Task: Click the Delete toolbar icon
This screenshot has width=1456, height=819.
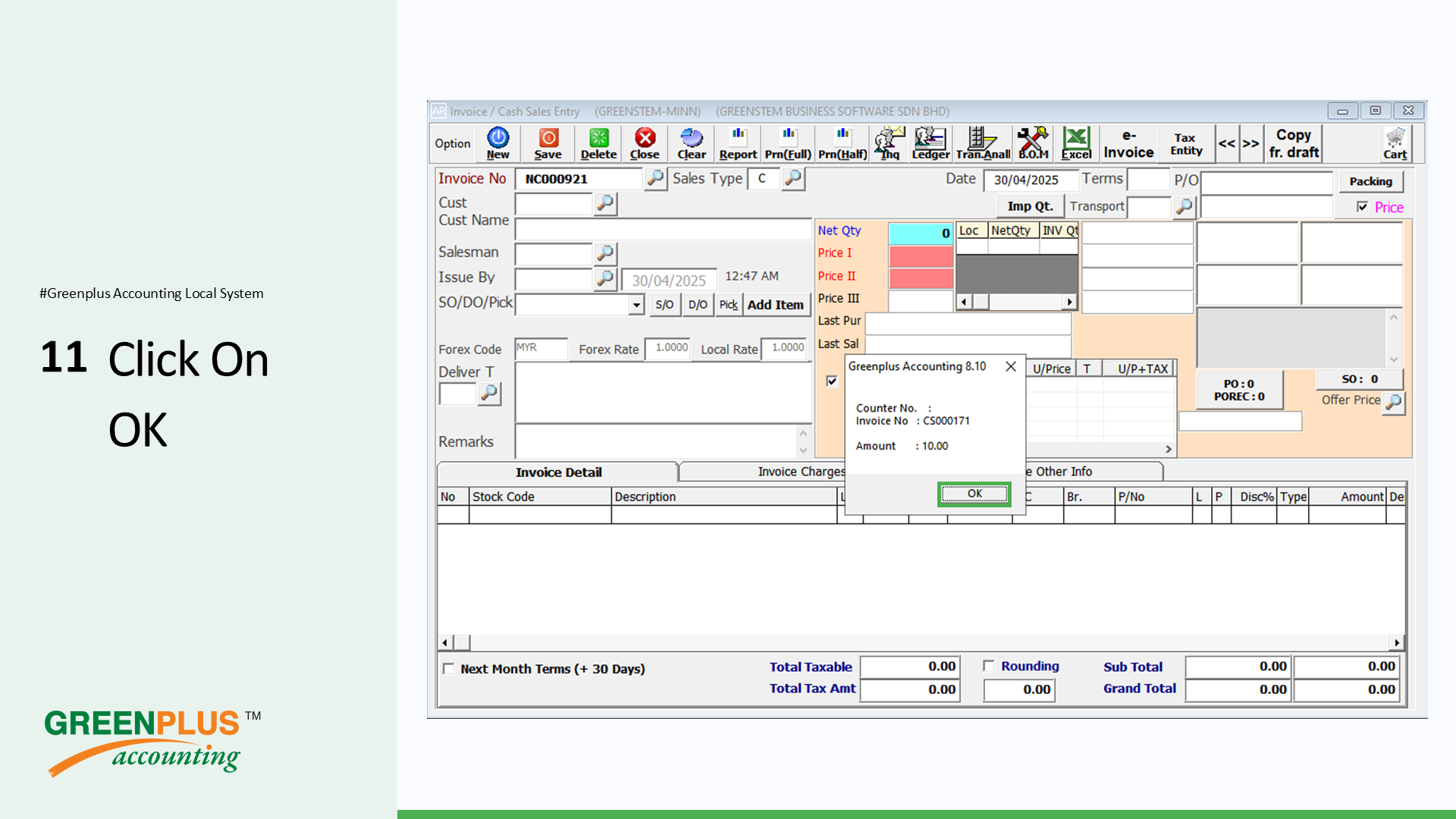Action: (x=598, y=143)
